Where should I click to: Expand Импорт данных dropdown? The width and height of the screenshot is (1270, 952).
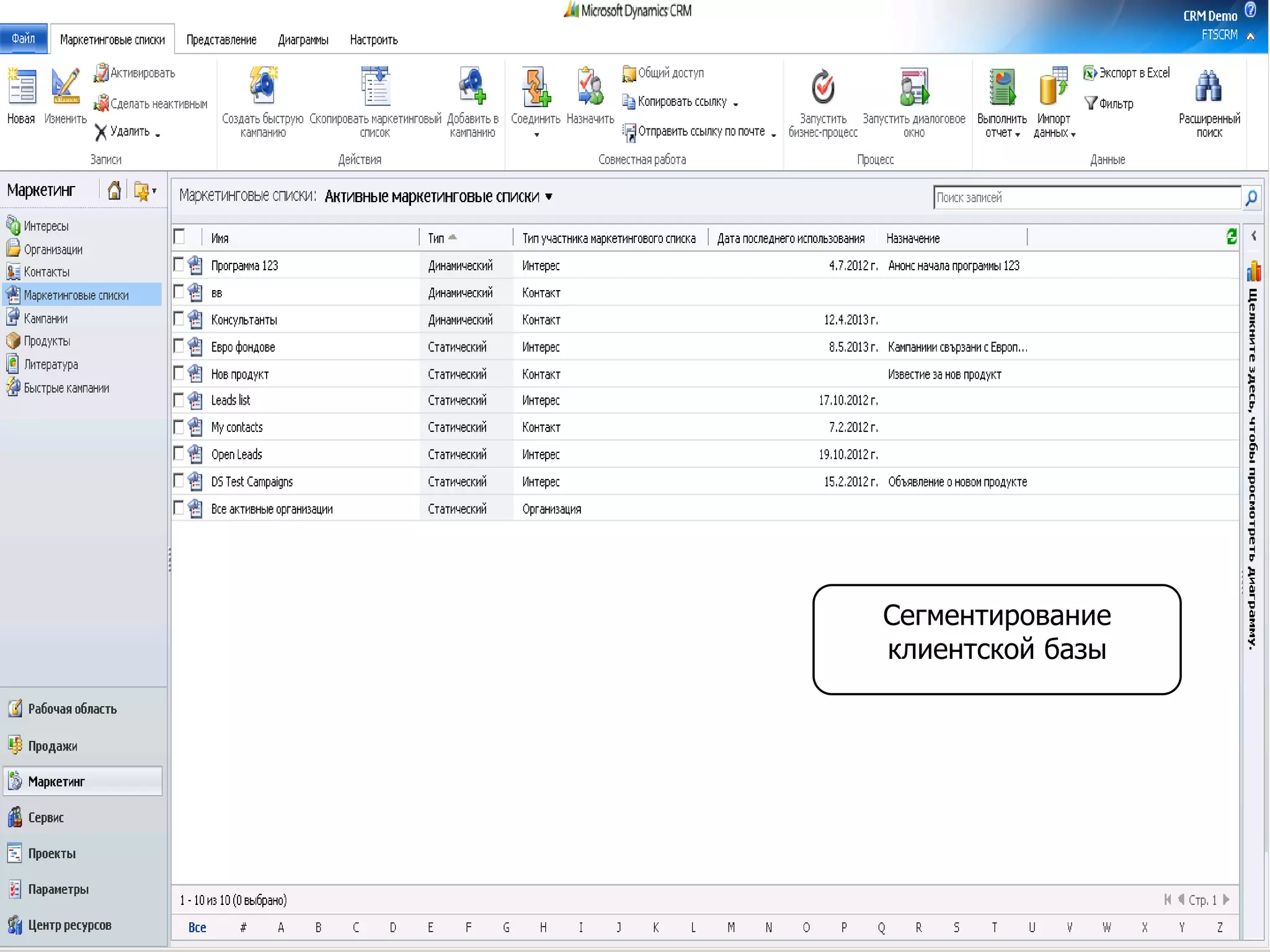[1073, 134]
